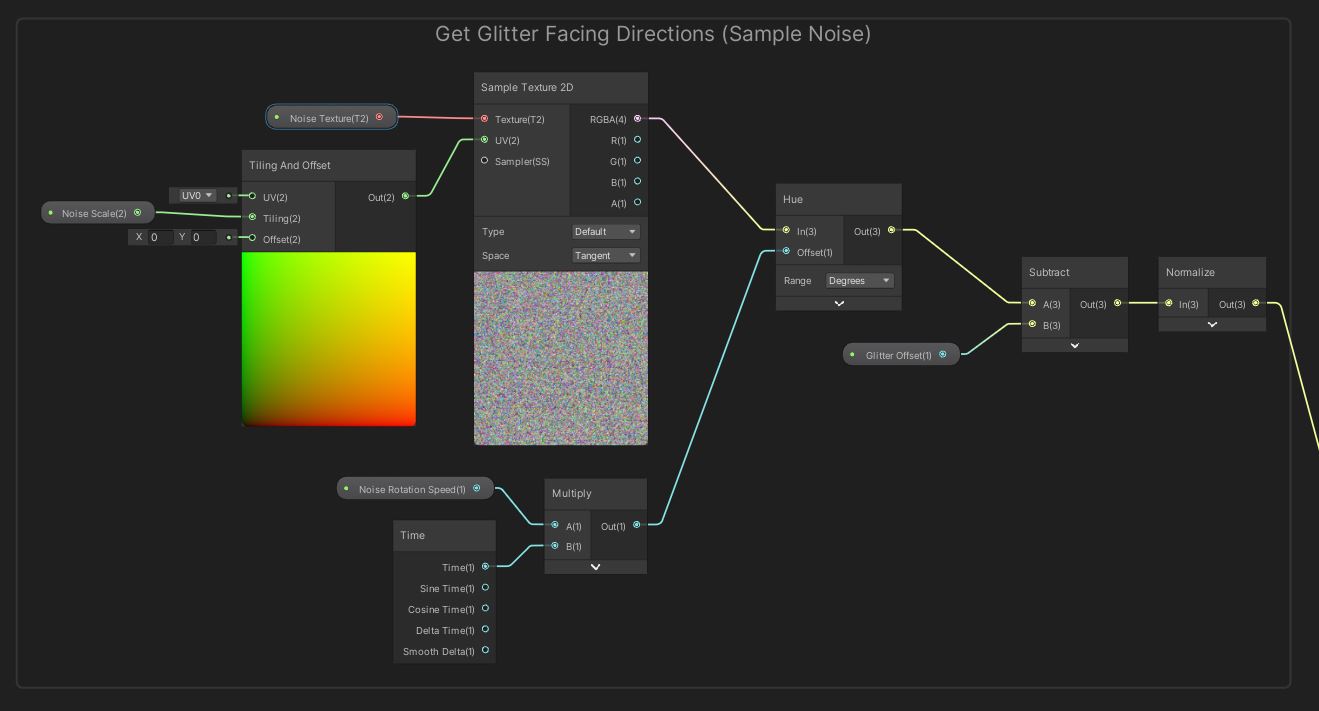Collapse the Subtract node using its chevron
Screen dimensions: 1319x711
pyautogui.click(x=1074, y=345)
